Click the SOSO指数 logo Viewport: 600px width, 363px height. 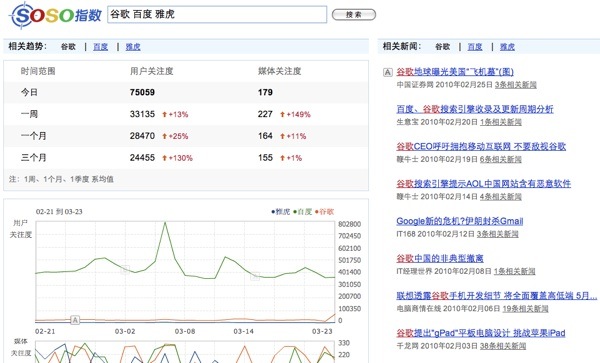(x=56, y=15)
